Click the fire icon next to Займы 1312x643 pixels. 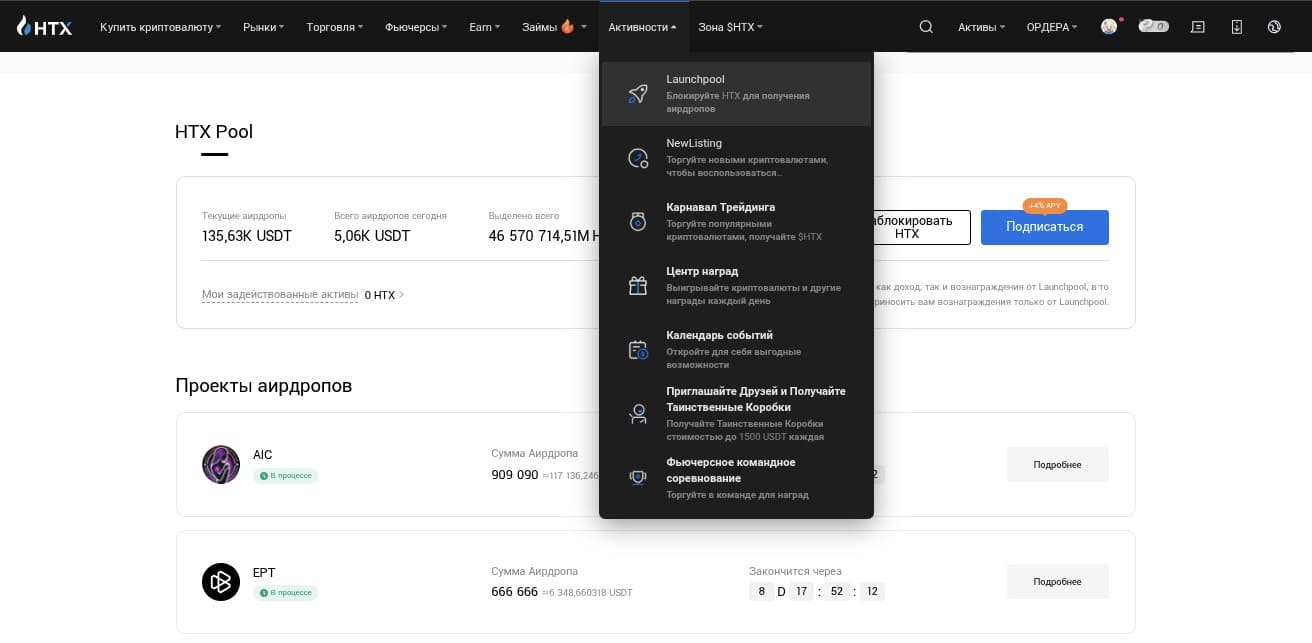coord(568,26)
